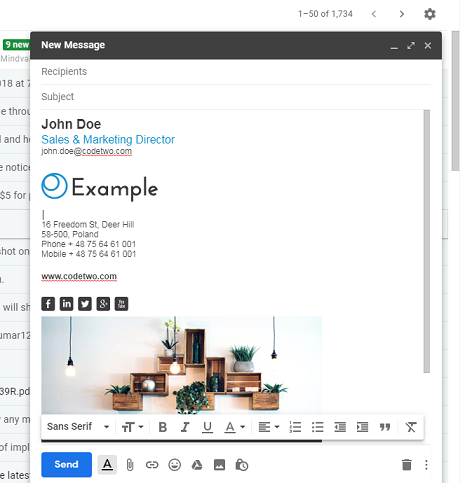Toggle underline formatting

click(207, 427)
